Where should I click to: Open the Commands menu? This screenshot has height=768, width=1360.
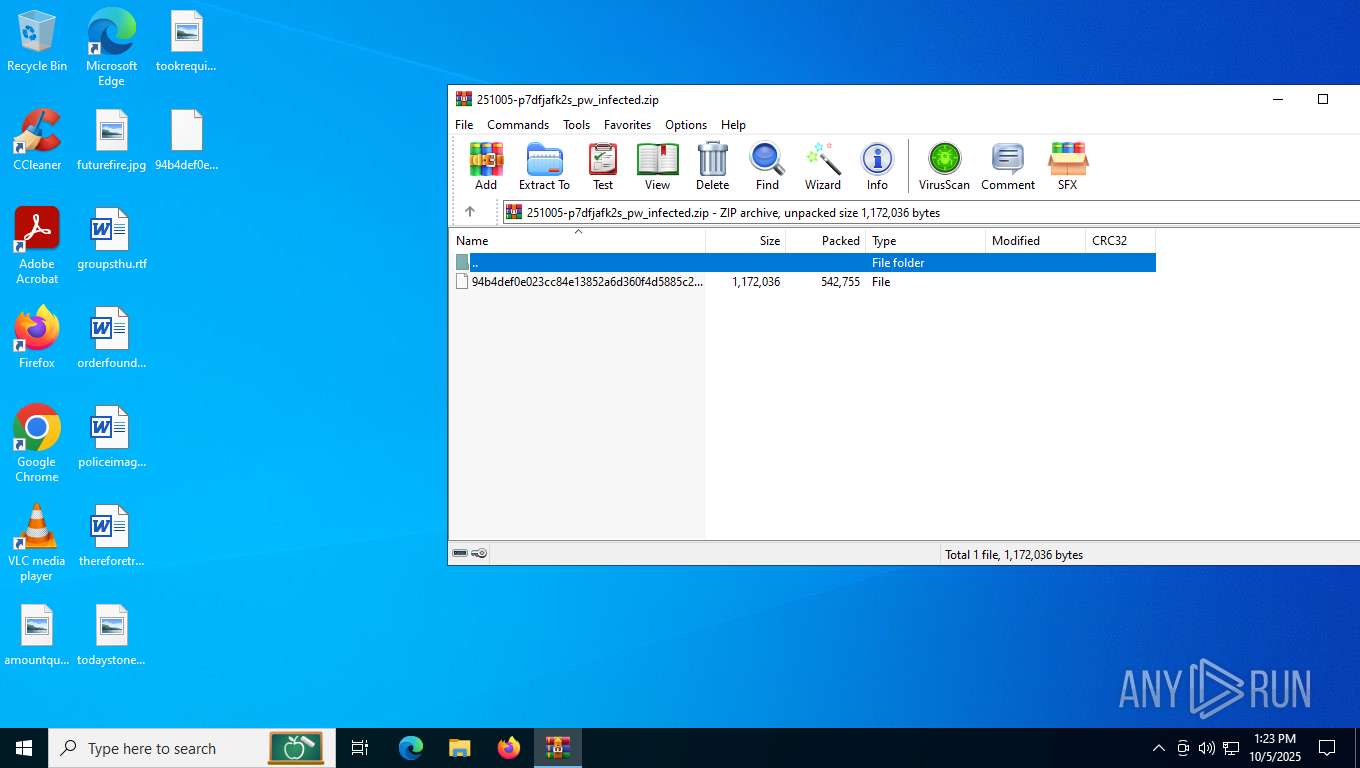[x=518, y=124]
